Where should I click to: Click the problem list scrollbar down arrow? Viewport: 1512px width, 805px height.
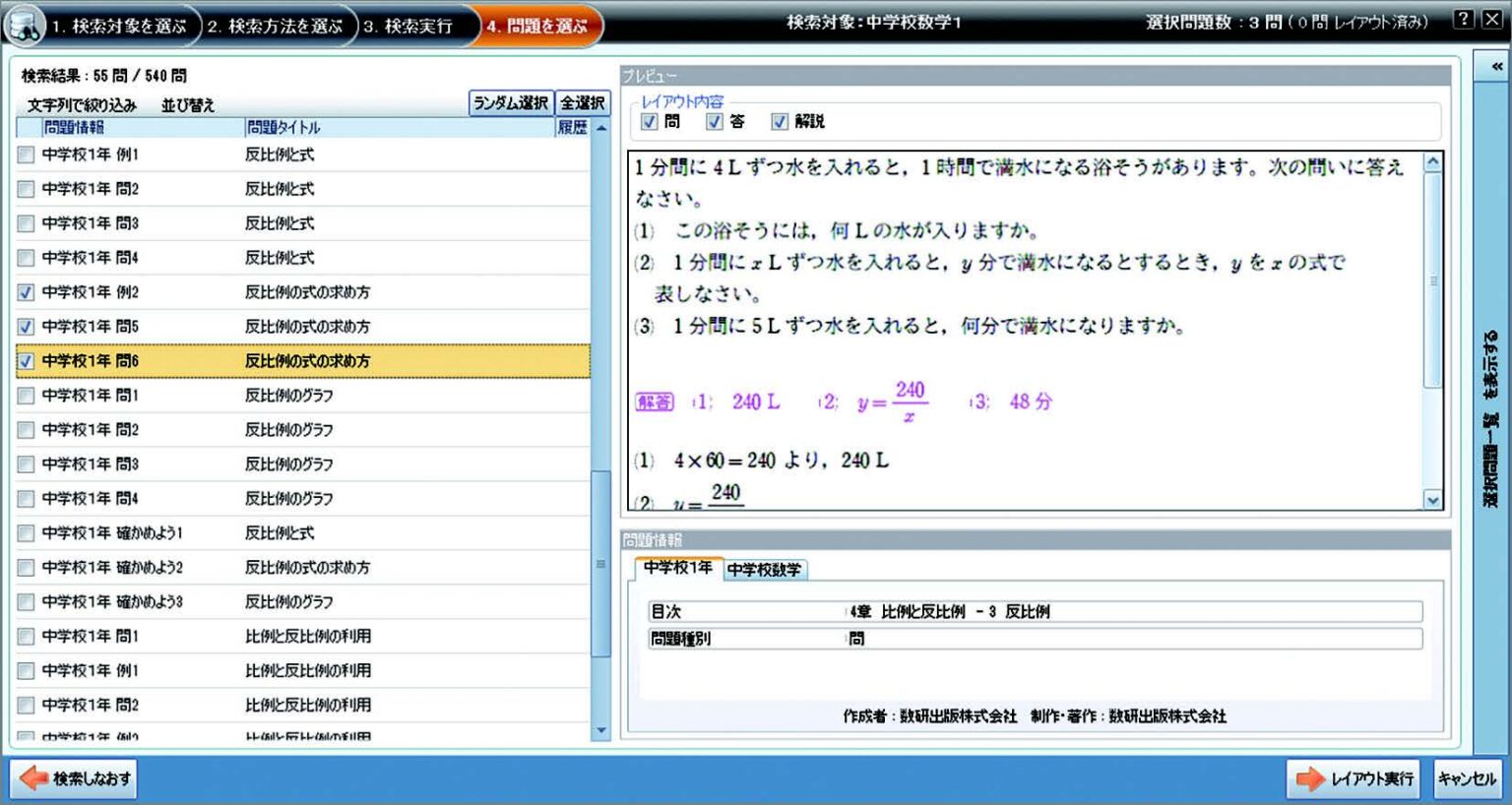601,730
